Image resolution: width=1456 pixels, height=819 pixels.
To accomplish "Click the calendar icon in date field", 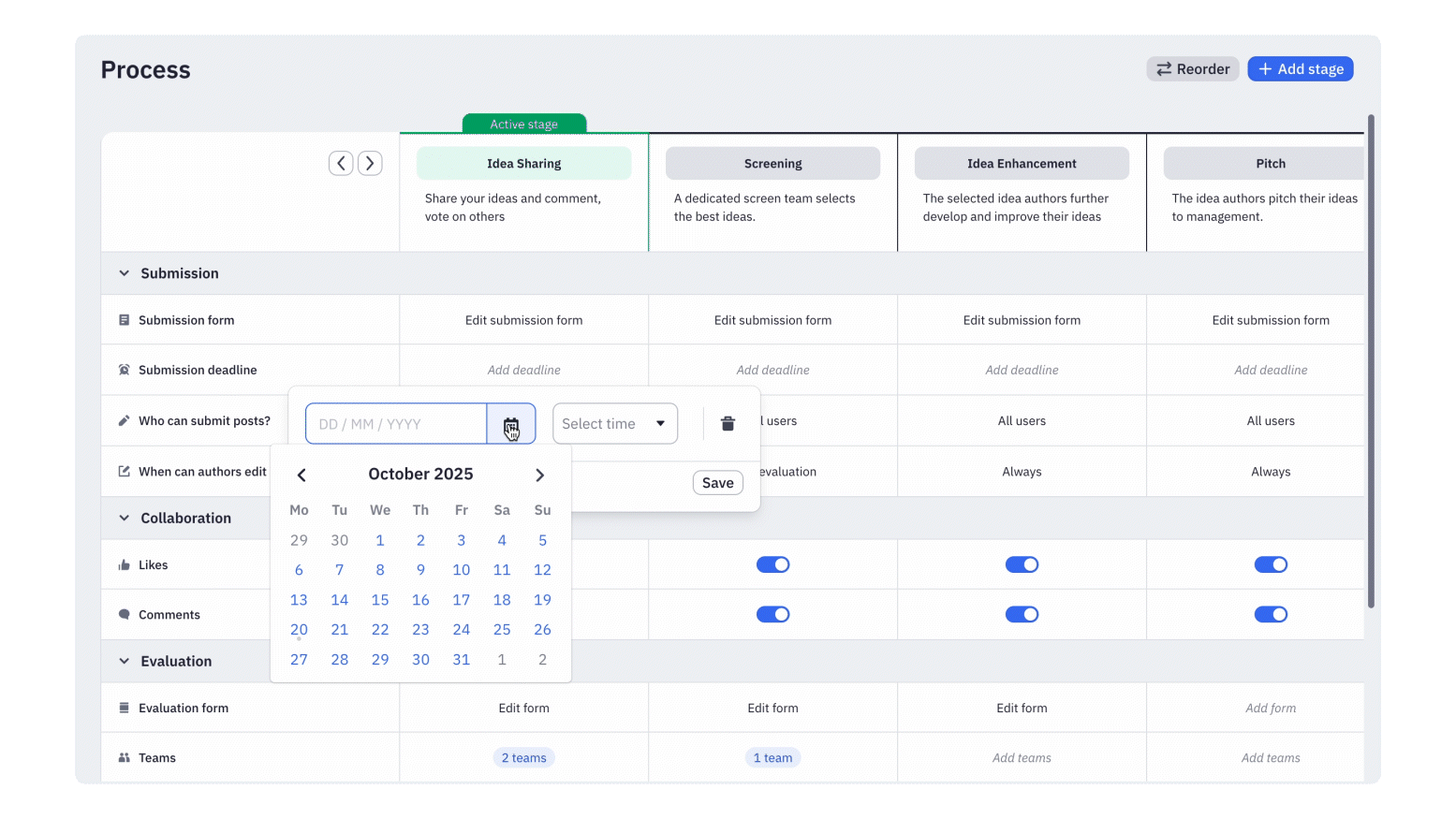I will (510, 424).
